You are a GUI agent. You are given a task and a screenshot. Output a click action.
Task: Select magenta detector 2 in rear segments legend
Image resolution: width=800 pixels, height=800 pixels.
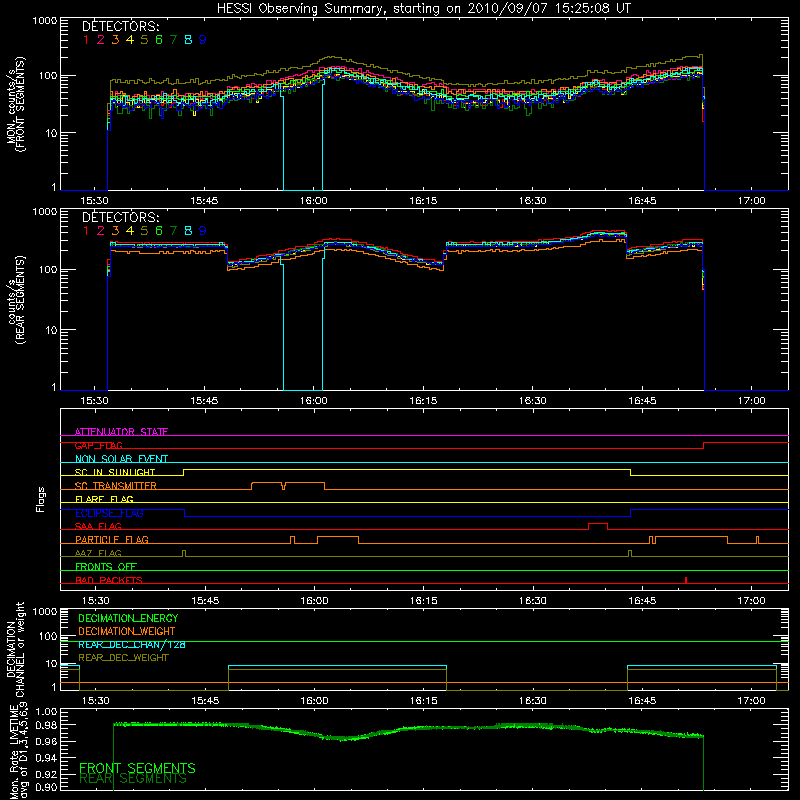[101, 231]
